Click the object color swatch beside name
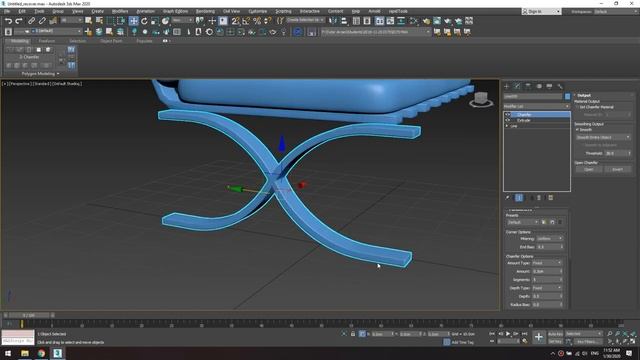This screenshot has height=360, width=640. 567,97
